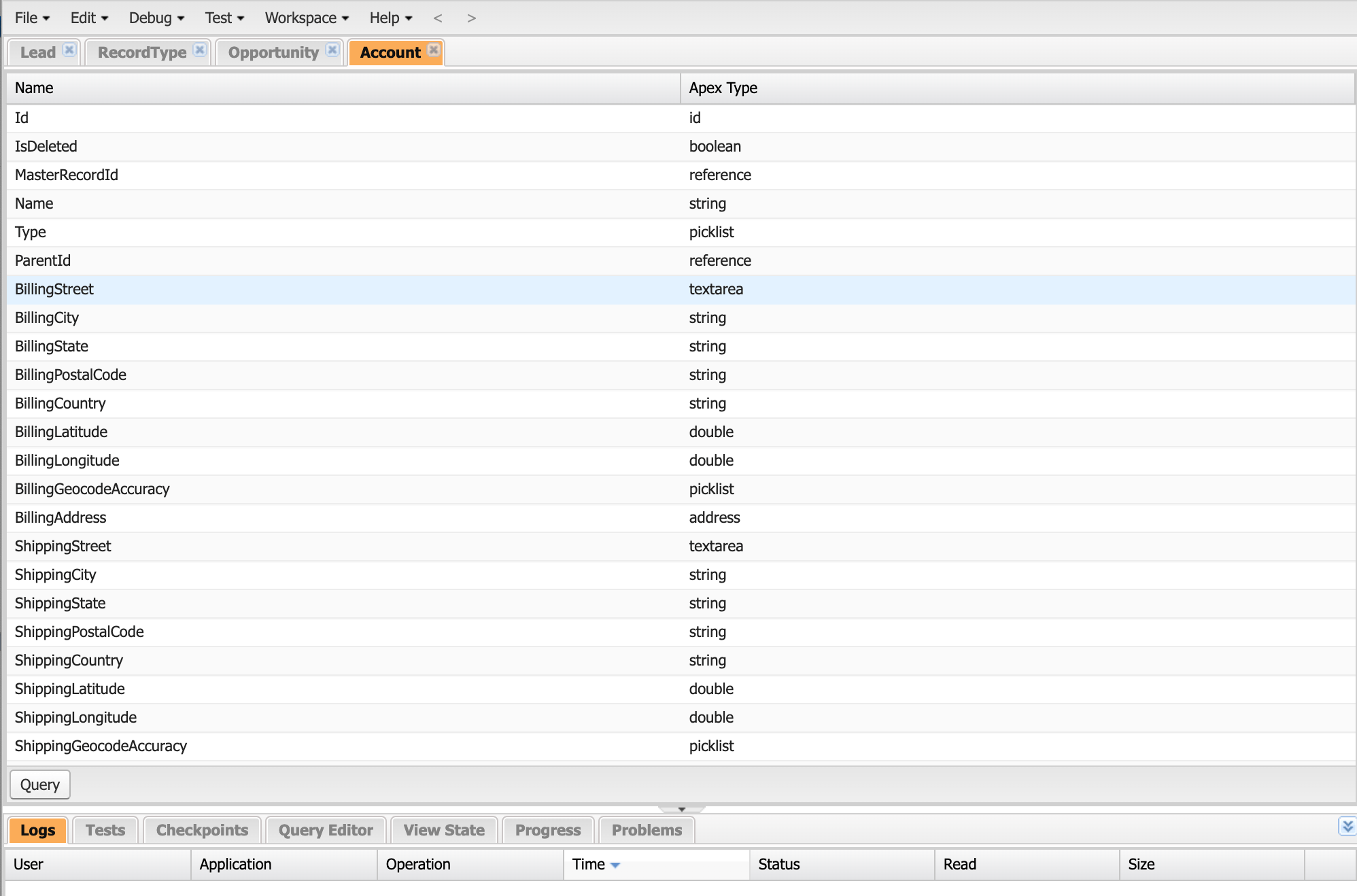This screenshot has height=896, width=1357.
Task: Click the back navigation arrow
Action: pos(437,18)
